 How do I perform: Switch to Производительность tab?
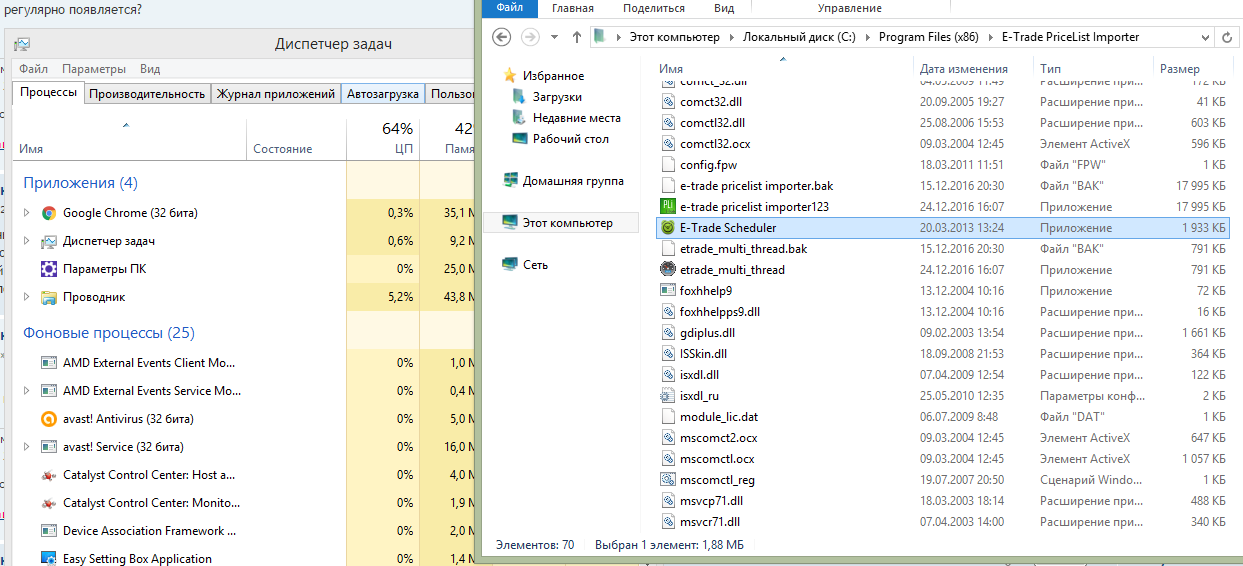click(x=147, y=94)
